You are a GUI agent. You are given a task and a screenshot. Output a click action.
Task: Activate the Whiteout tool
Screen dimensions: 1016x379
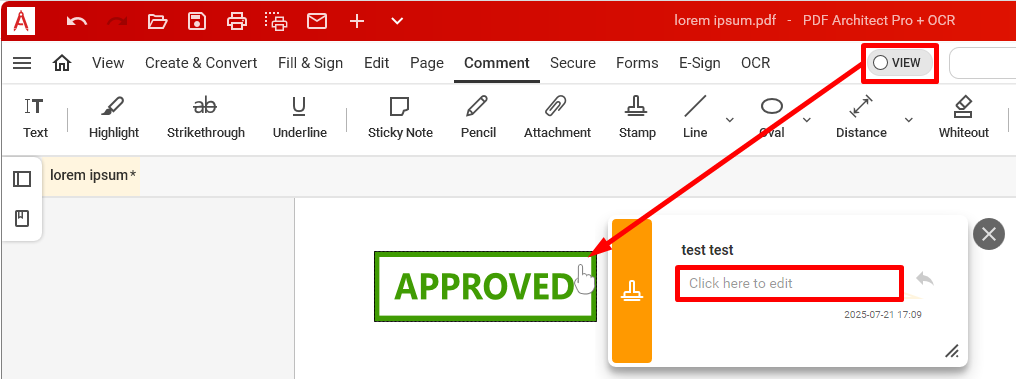click(964, 117)
